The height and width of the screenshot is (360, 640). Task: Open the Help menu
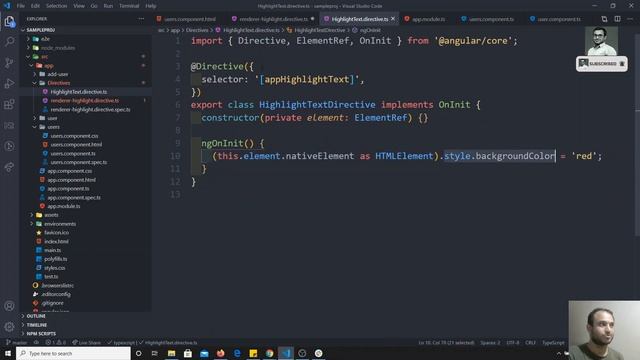[151, 6]
